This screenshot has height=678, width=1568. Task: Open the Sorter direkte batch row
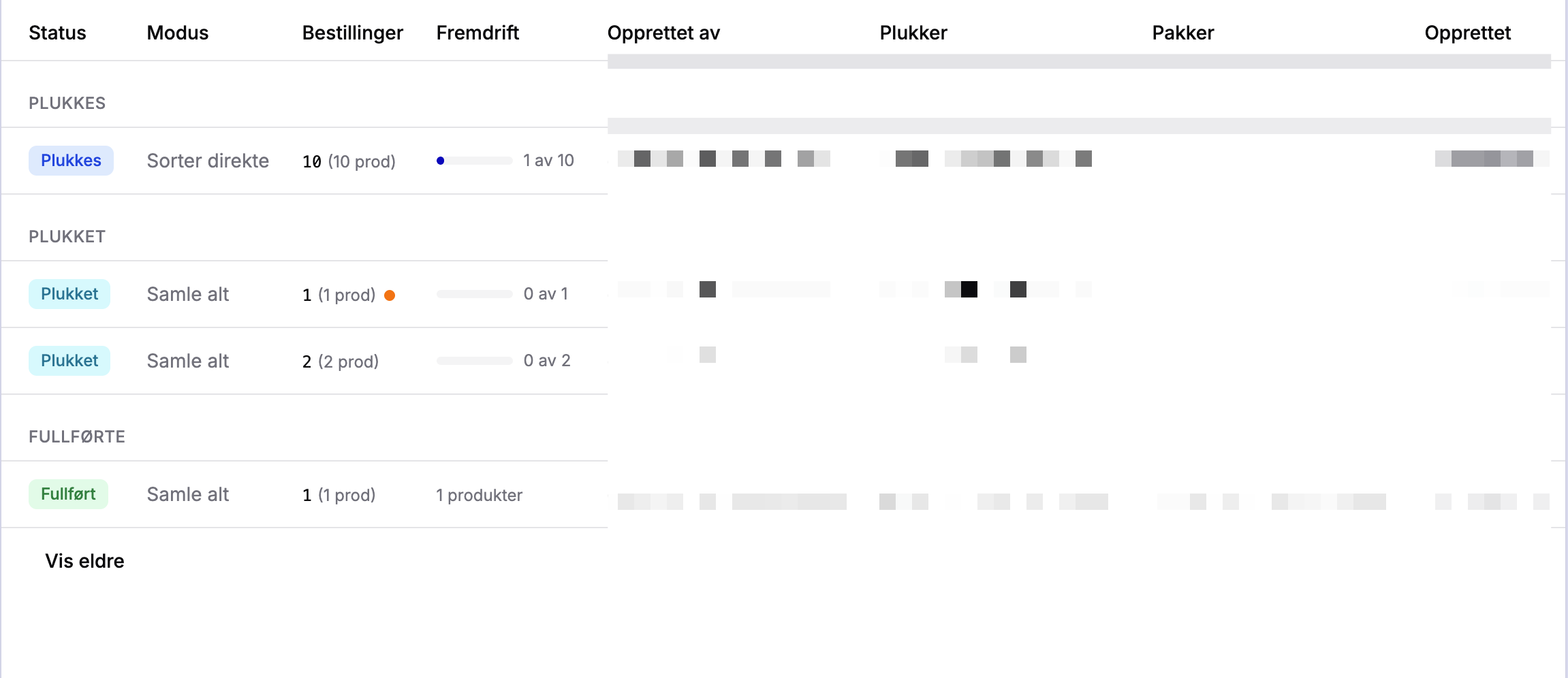click(x=208, y=161)
